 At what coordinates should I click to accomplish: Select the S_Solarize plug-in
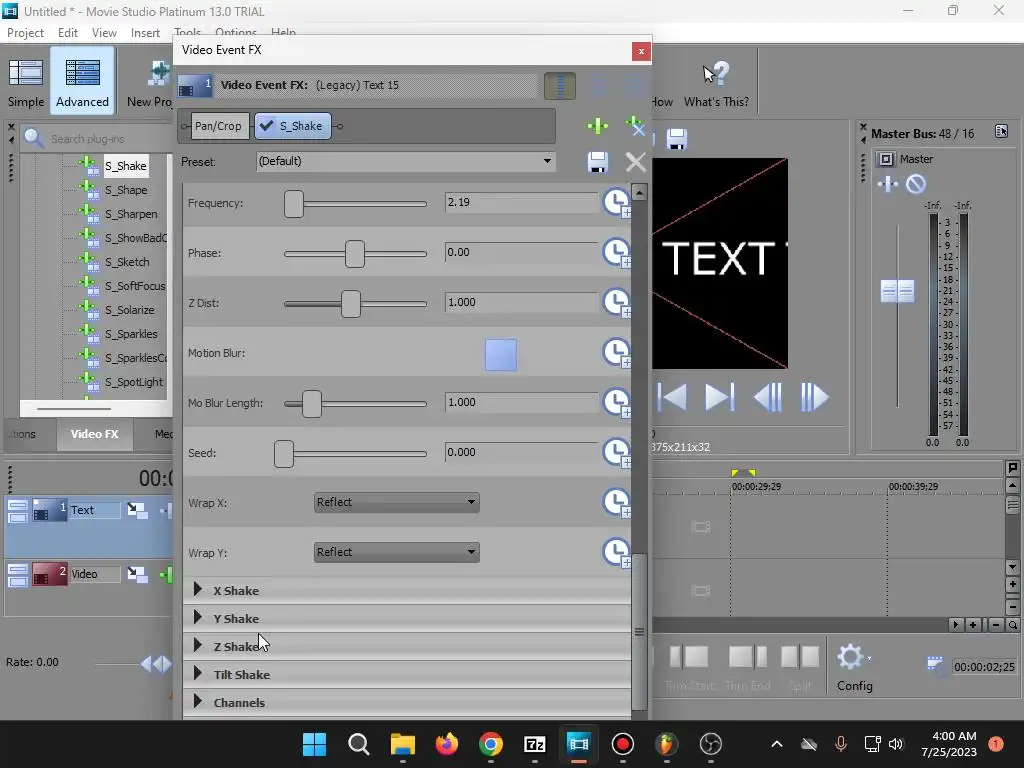tap(130, 310)
